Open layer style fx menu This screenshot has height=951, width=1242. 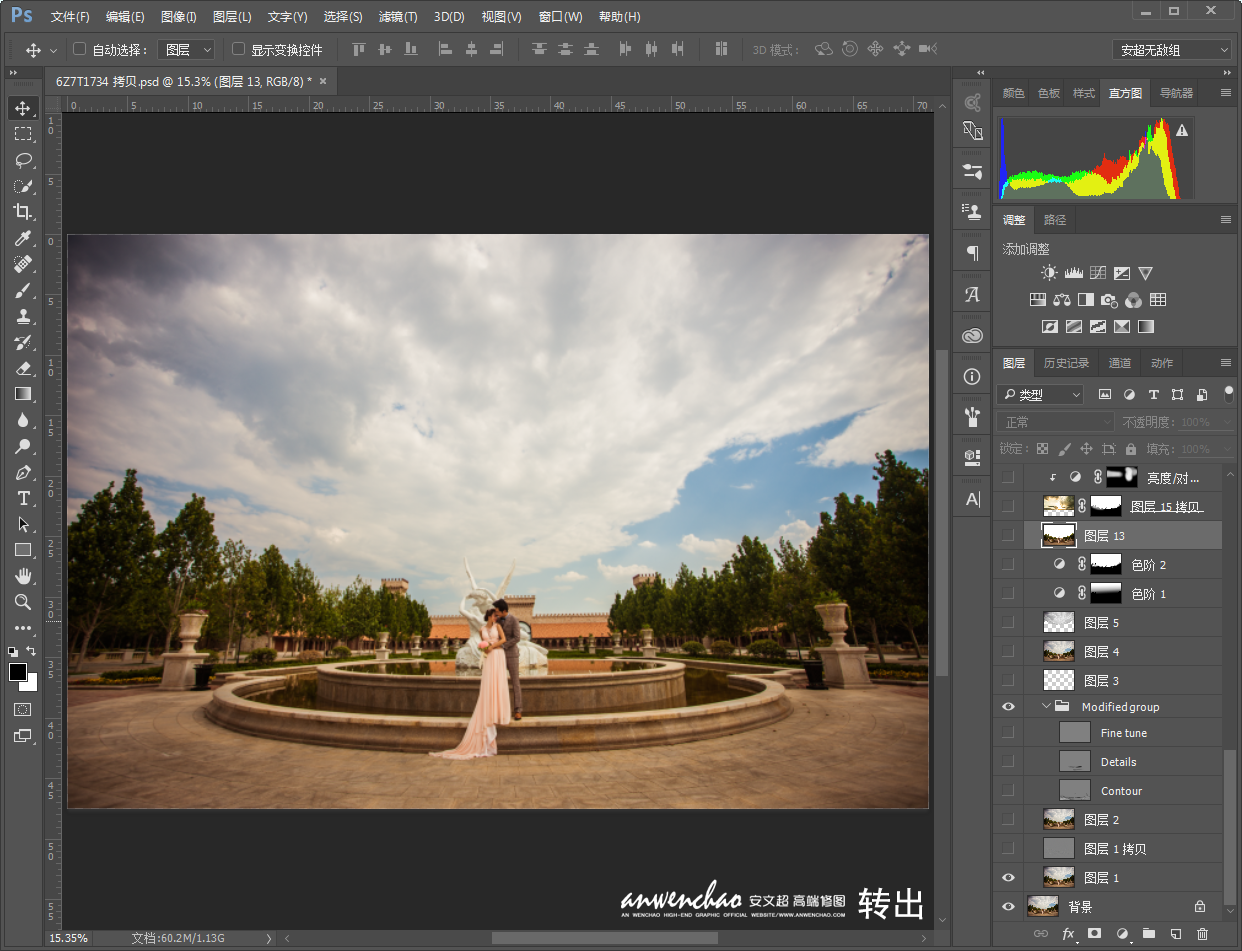(1068, 934)
